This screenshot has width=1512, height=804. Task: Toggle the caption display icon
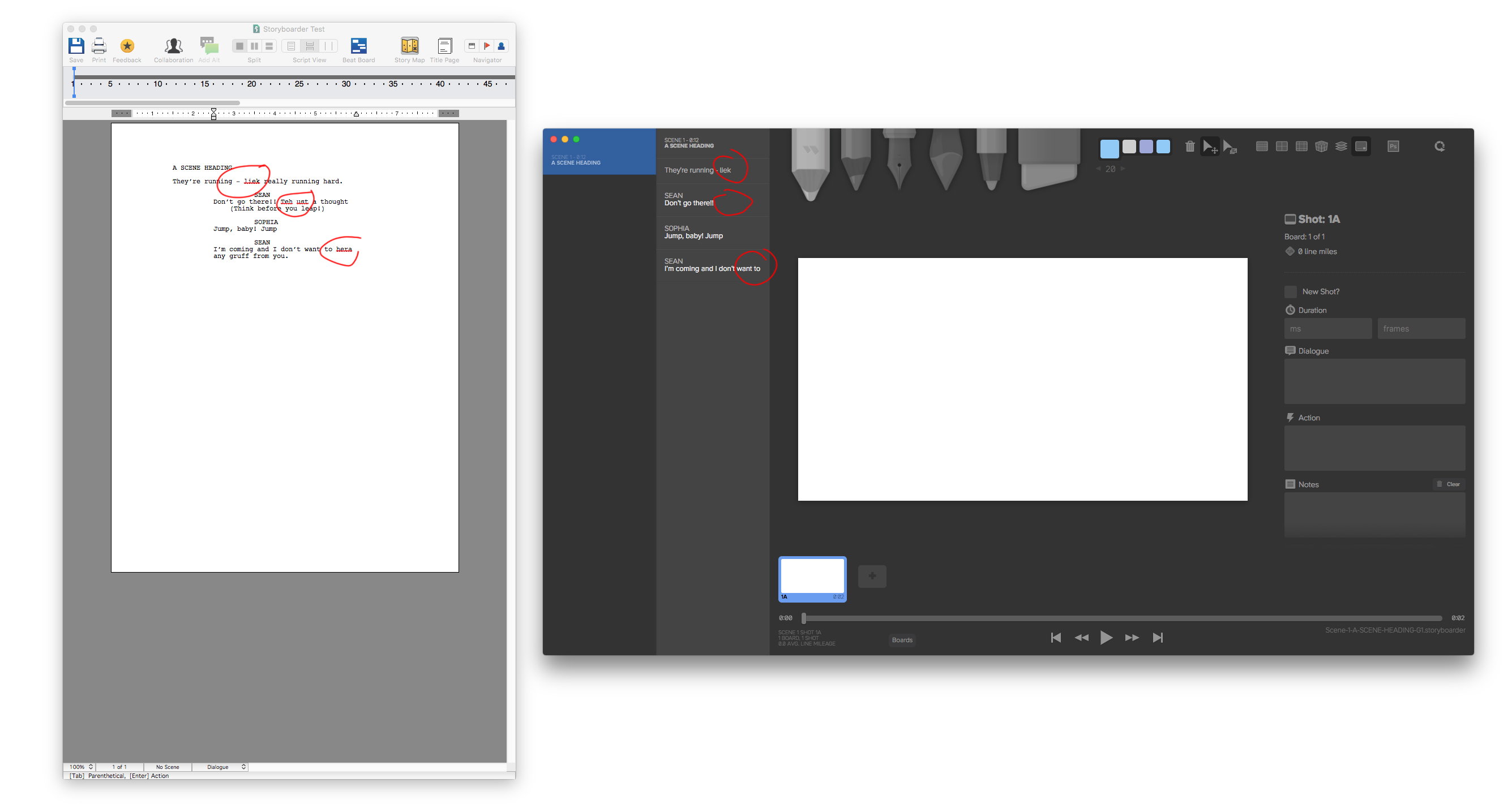[1363, 146]
